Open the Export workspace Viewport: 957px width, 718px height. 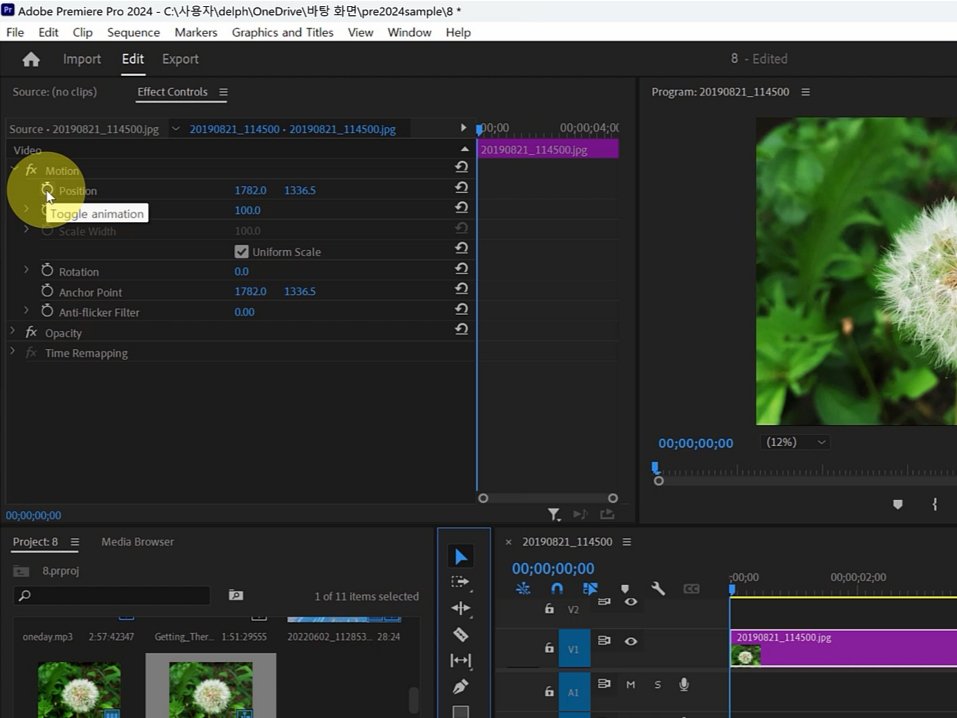pos(180,59)
